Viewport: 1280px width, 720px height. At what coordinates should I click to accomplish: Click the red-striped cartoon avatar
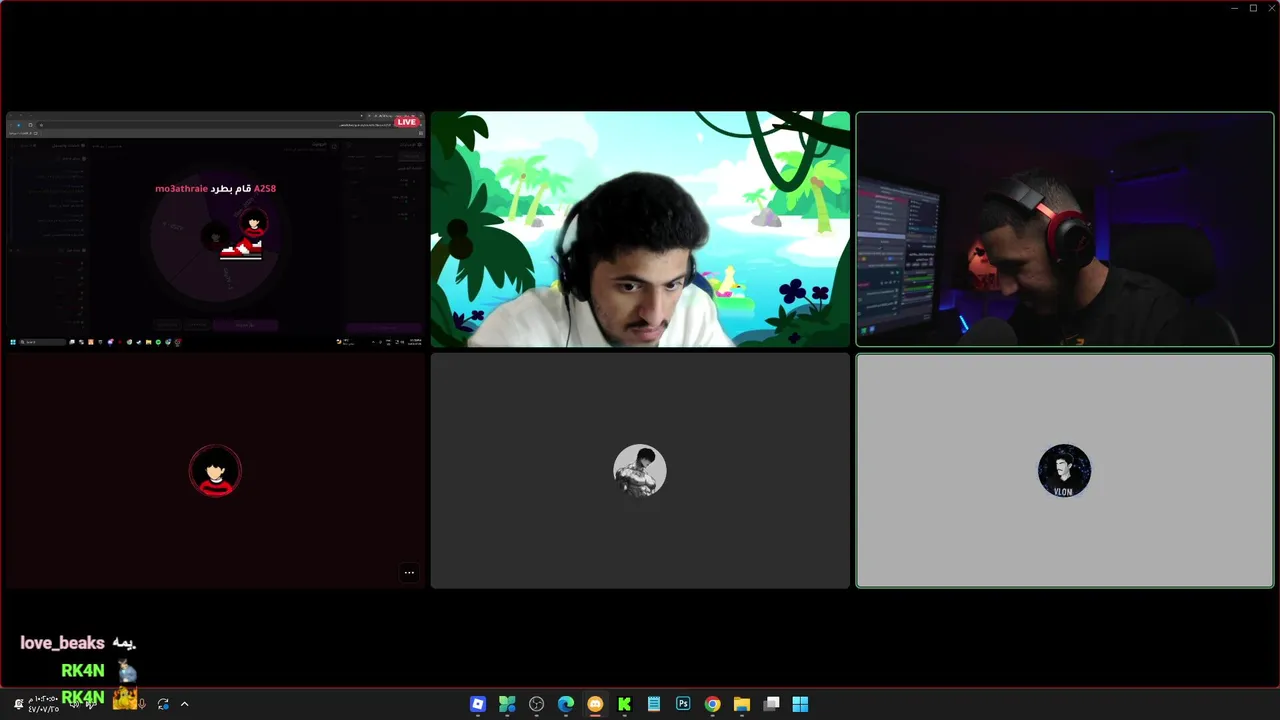click(x=215, y=470)
